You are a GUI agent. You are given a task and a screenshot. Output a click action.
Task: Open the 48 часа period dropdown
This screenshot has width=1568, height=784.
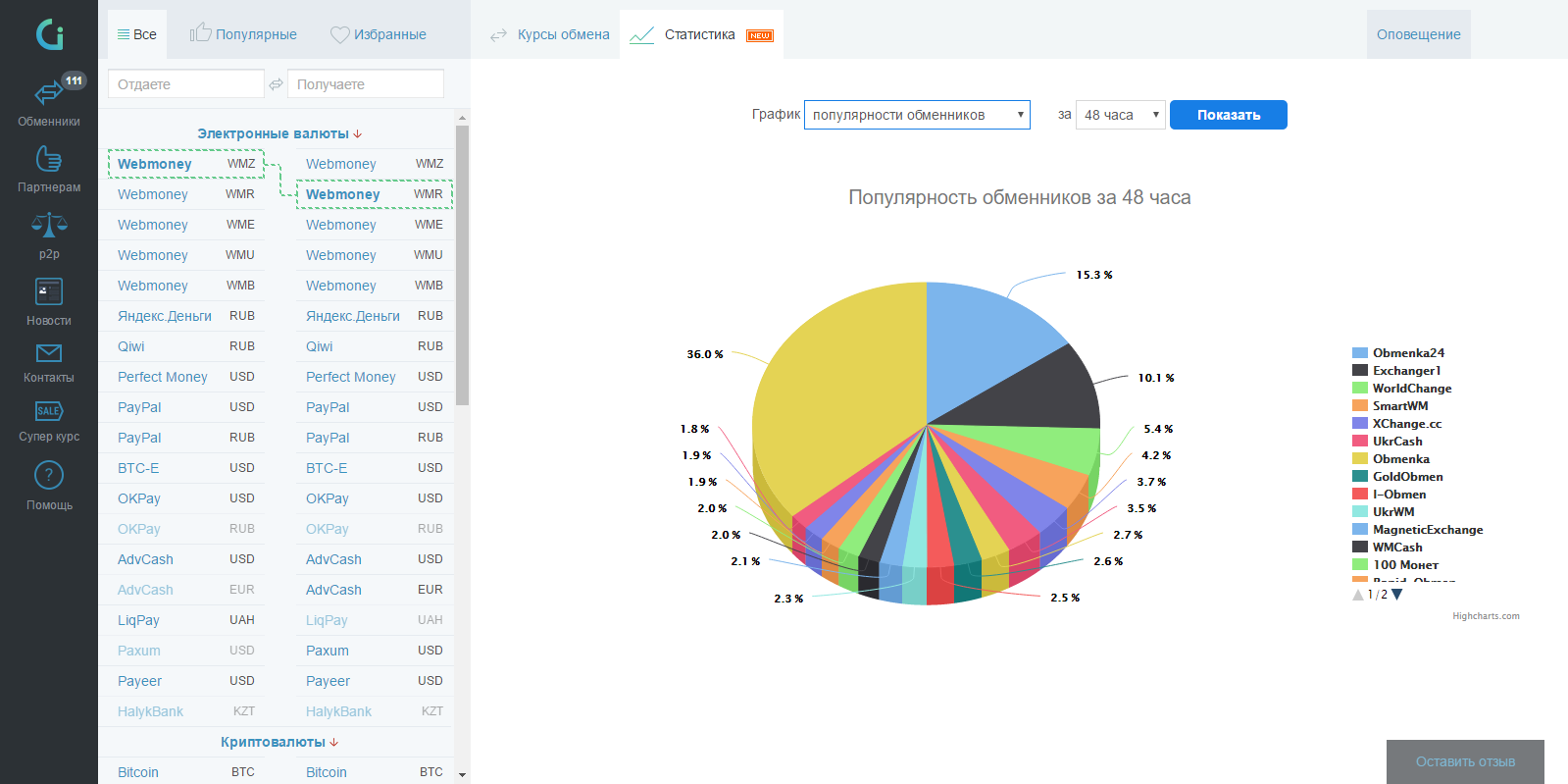(x=1121, y=115)
